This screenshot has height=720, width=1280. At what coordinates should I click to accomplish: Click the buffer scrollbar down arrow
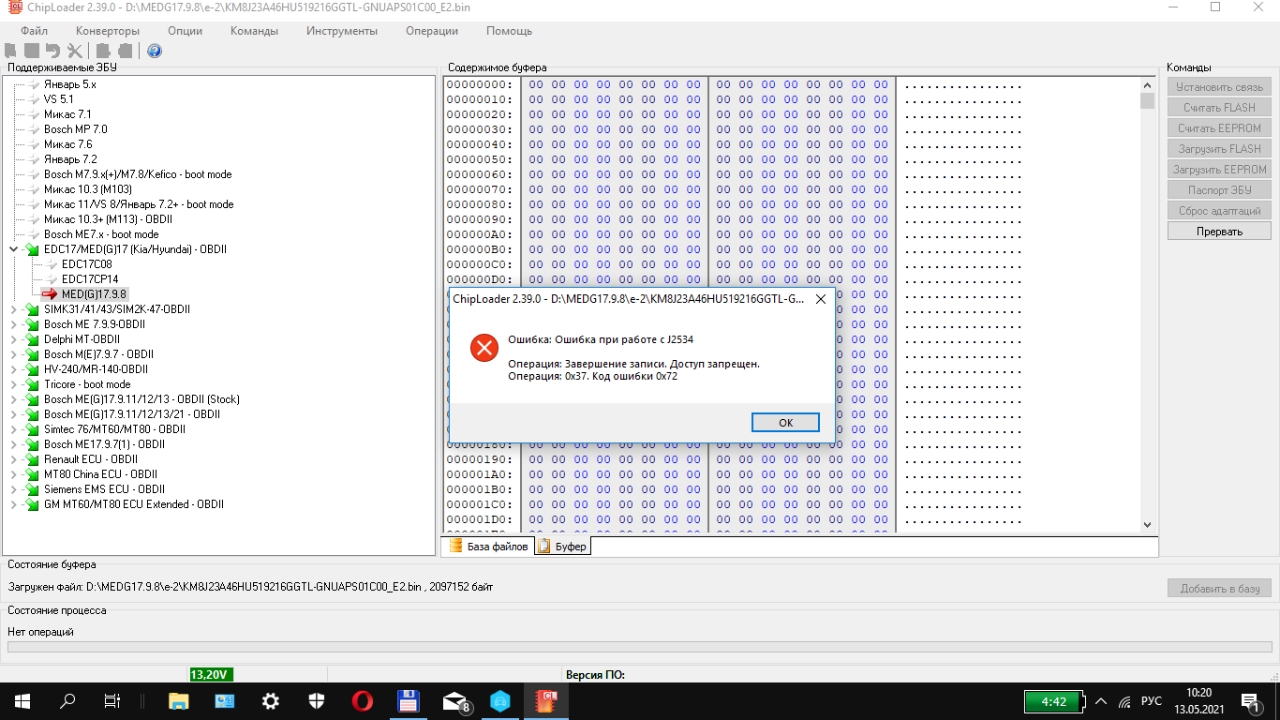tap(1147, 525)
